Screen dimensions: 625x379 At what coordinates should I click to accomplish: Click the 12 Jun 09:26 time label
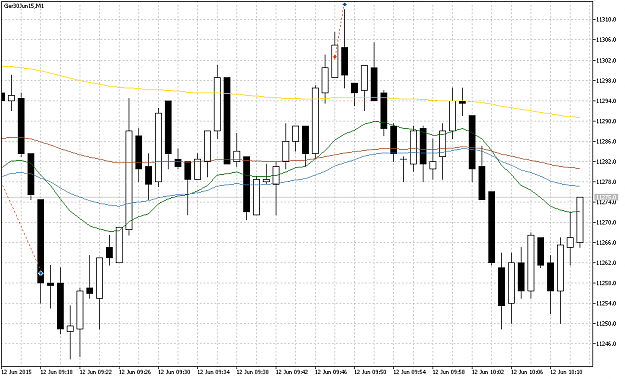tap(135, 372)
